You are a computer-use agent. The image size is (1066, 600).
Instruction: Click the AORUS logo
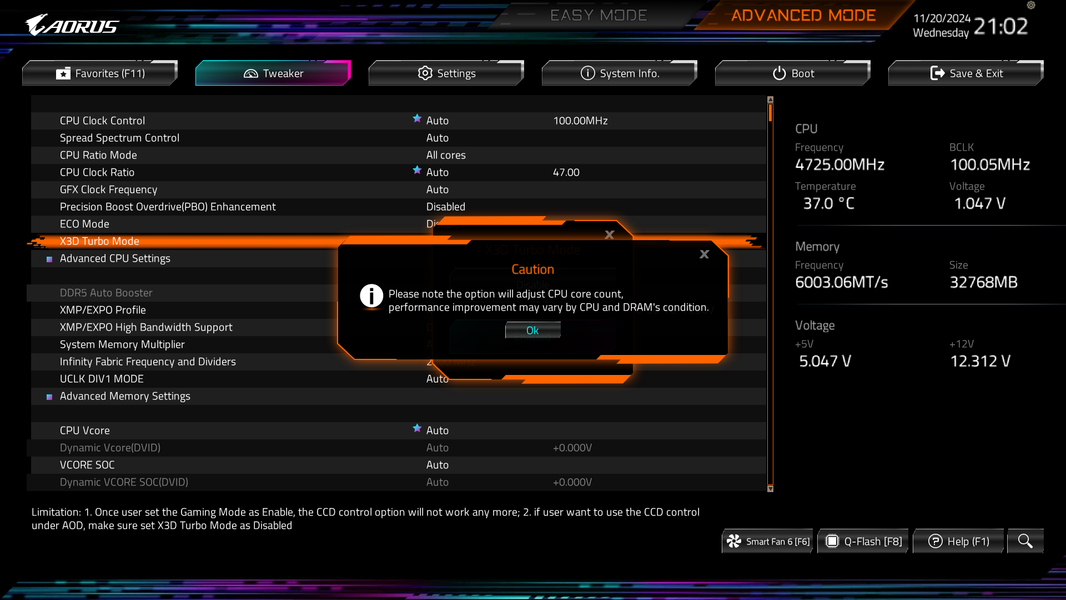[73, 26]
